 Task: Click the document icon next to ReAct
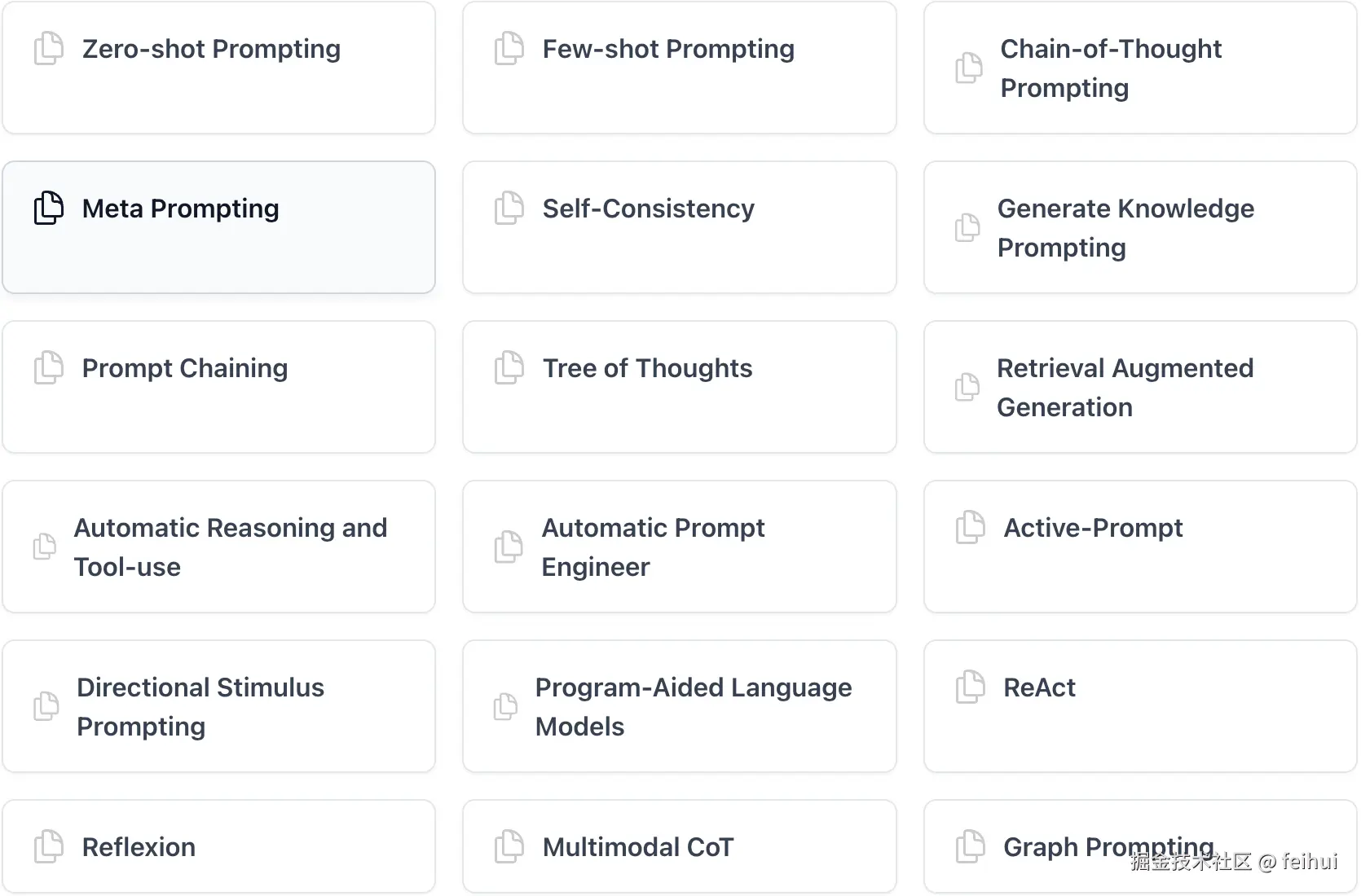[970, 687]
